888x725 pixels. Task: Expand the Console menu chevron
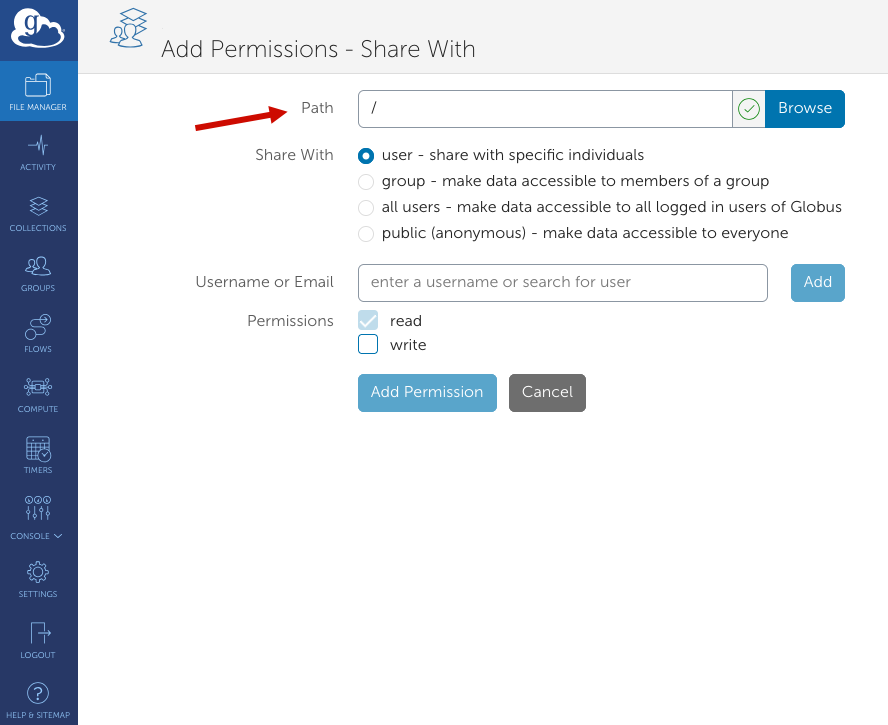pyautogui.click(x=58, y=536)
